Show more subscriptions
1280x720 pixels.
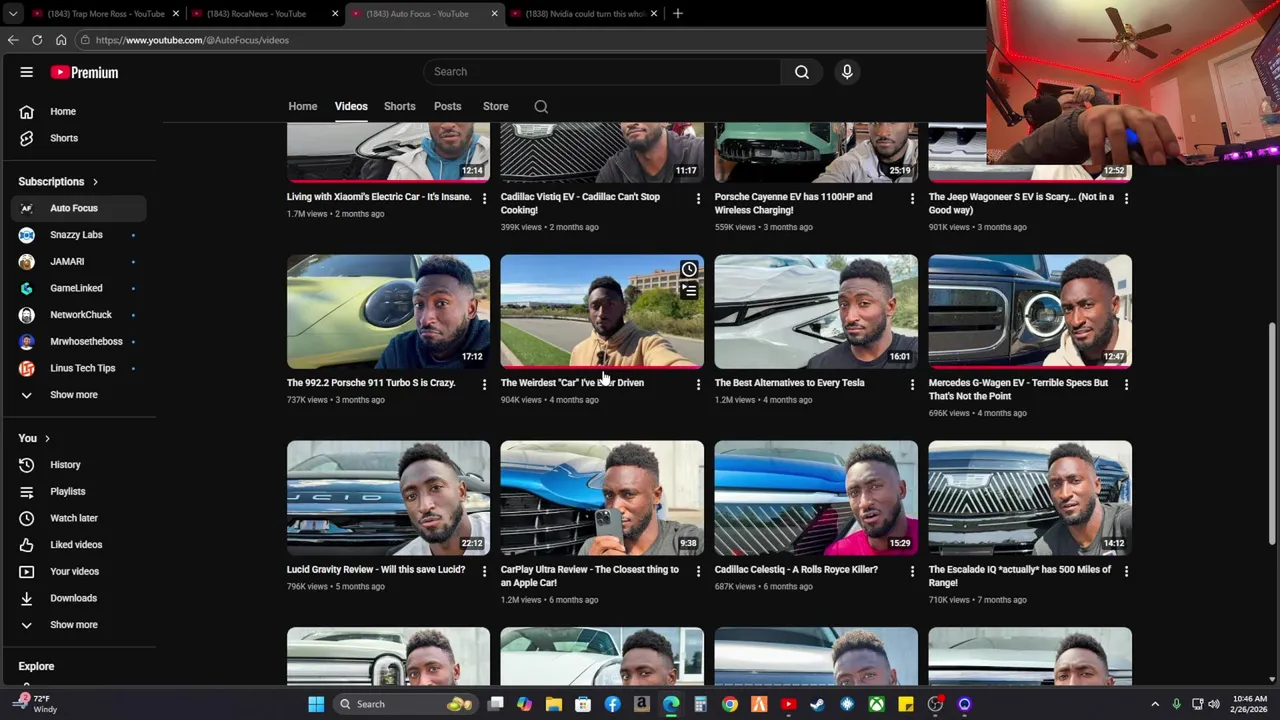coord(74,395)
